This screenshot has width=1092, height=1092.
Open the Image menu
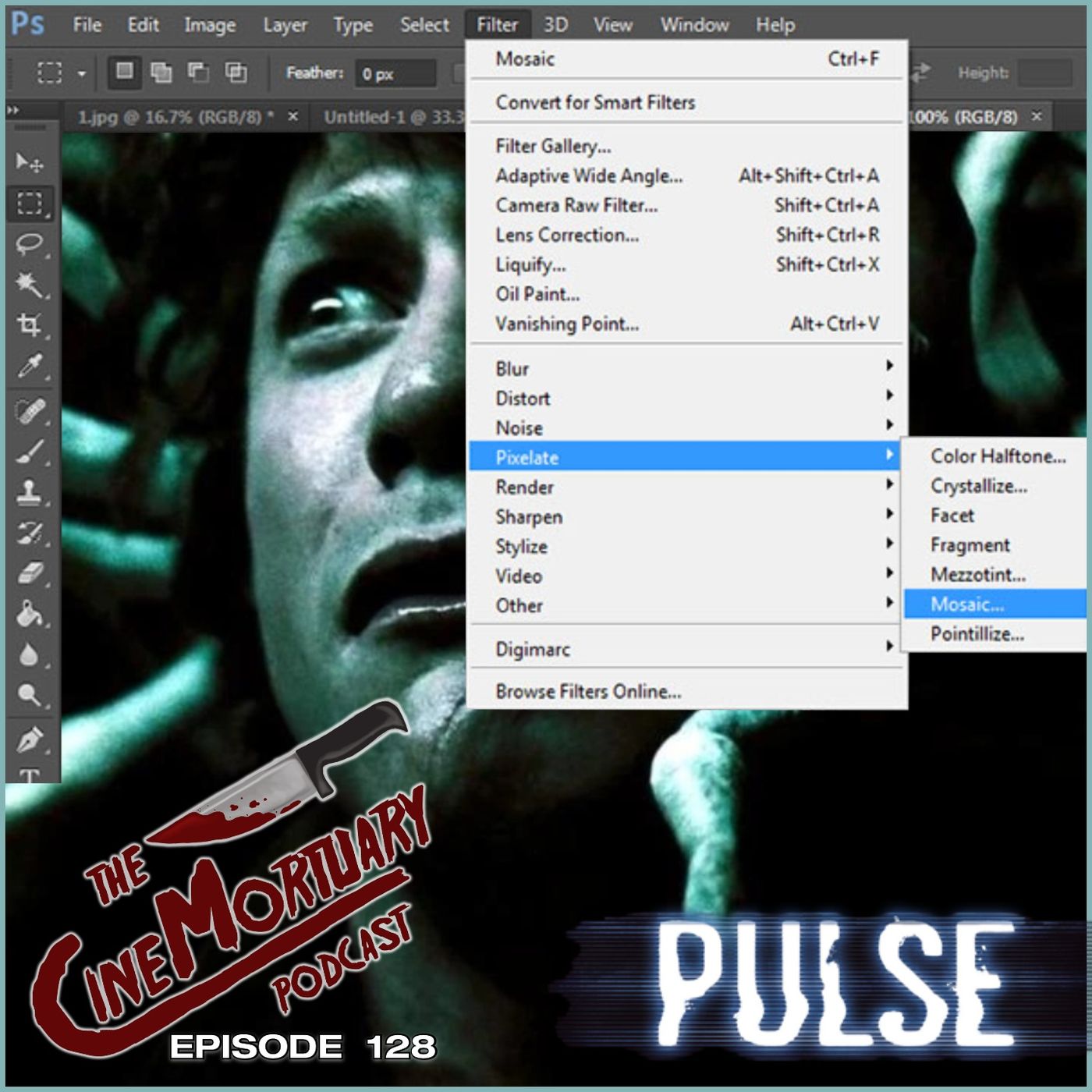click(x=210, y=25)
